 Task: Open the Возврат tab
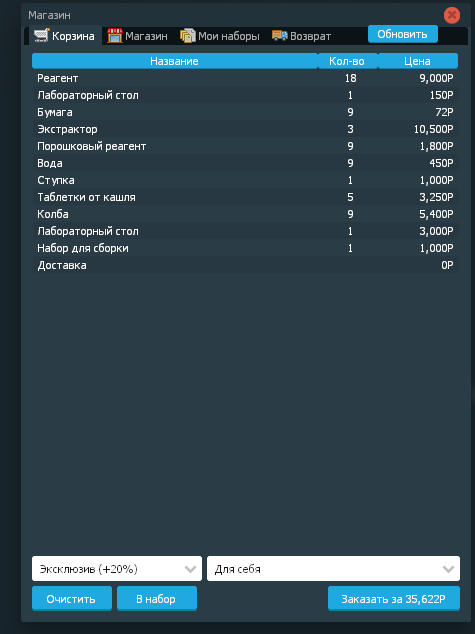tap(302, 36)
